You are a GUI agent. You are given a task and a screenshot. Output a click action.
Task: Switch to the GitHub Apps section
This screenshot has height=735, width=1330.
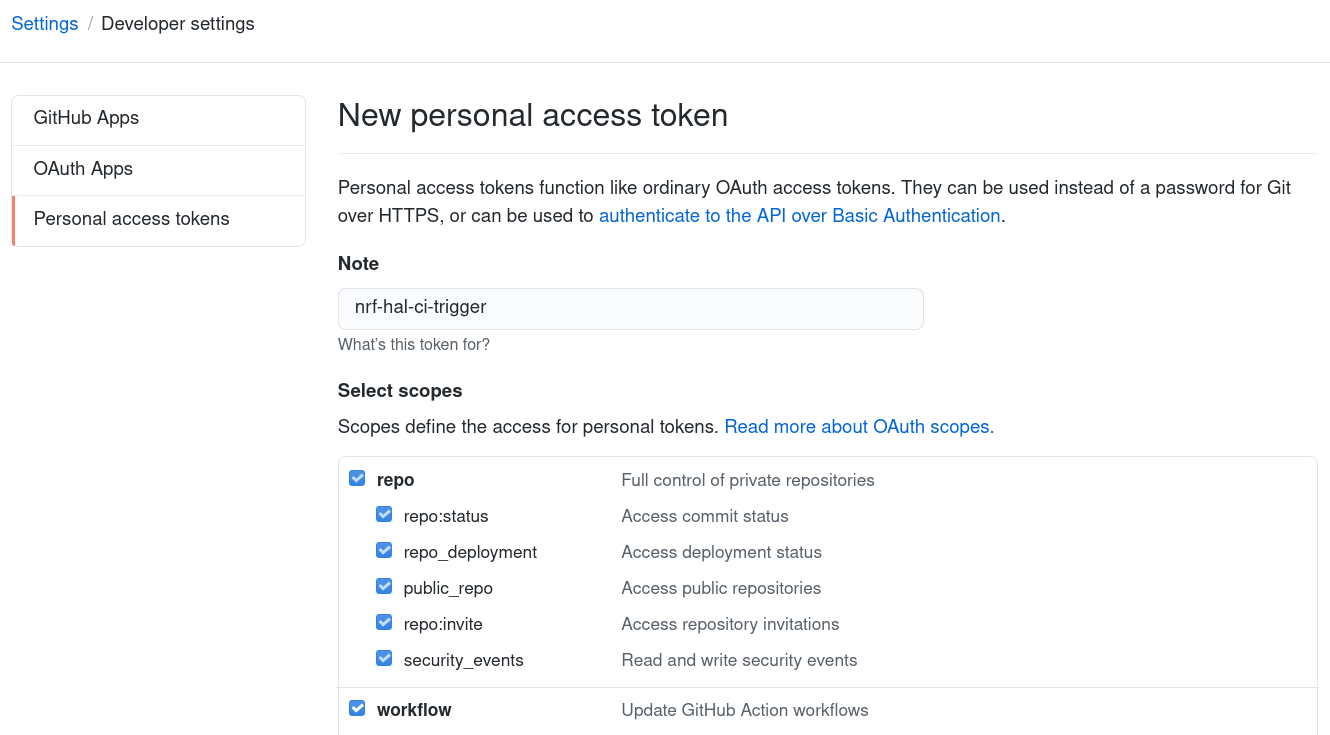[x=86, y=118]
